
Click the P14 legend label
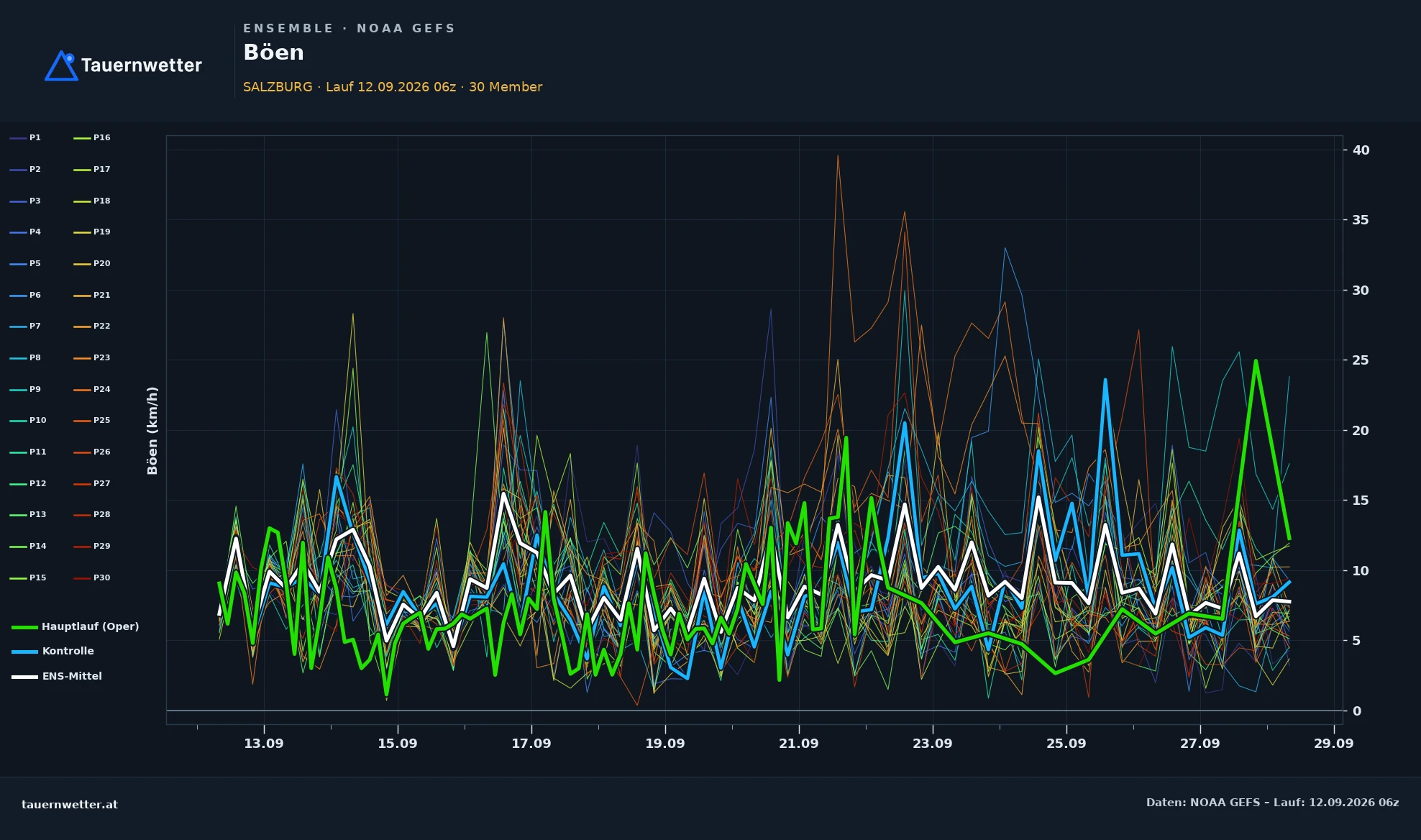(37, 546)
